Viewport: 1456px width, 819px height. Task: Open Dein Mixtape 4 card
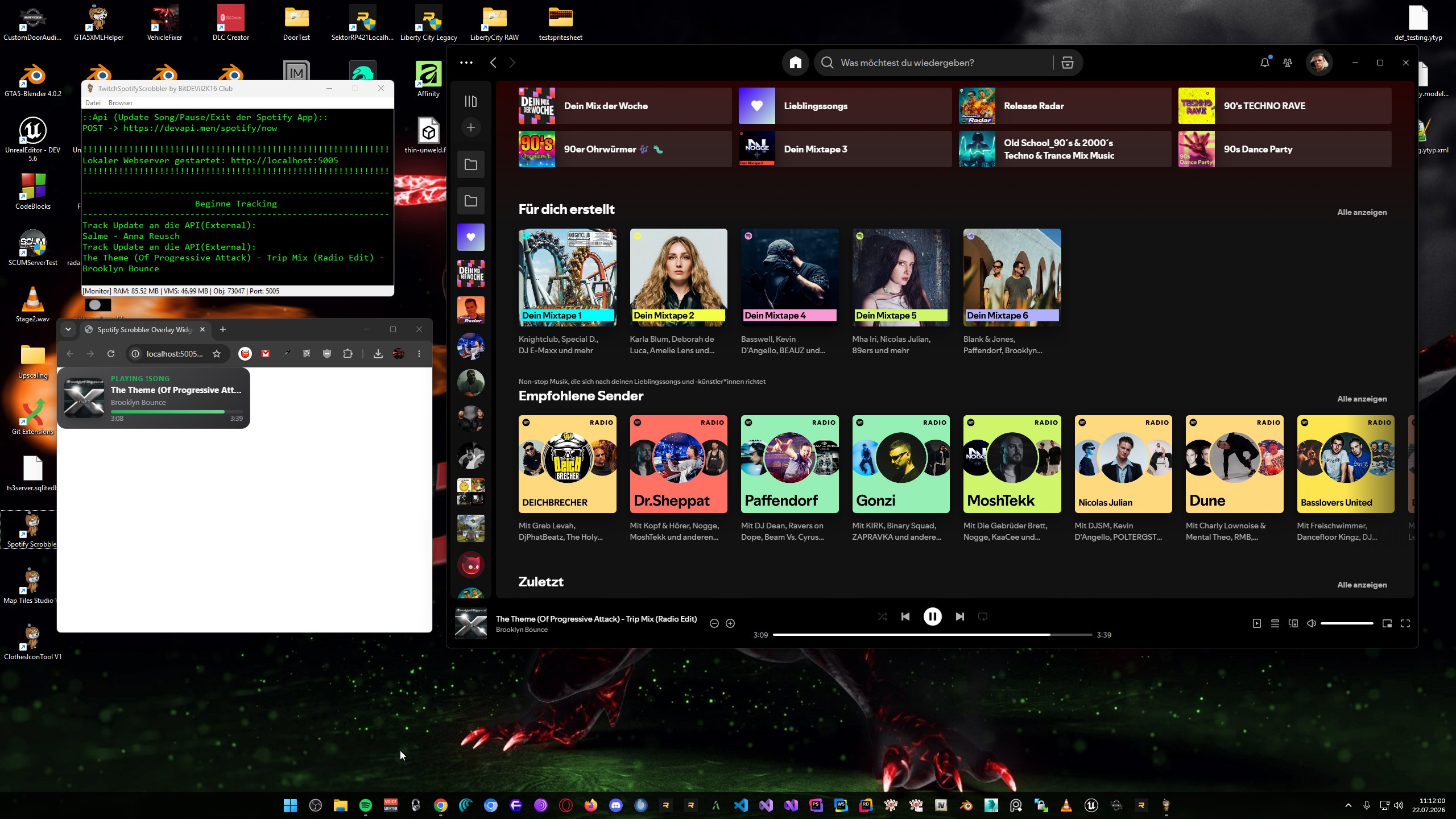[x=789, y=292]
